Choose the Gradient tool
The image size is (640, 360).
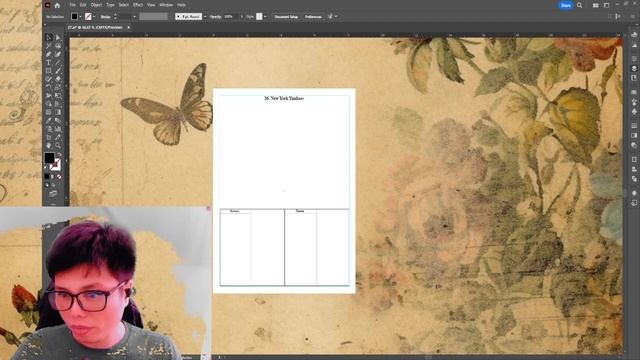(58, 112)
